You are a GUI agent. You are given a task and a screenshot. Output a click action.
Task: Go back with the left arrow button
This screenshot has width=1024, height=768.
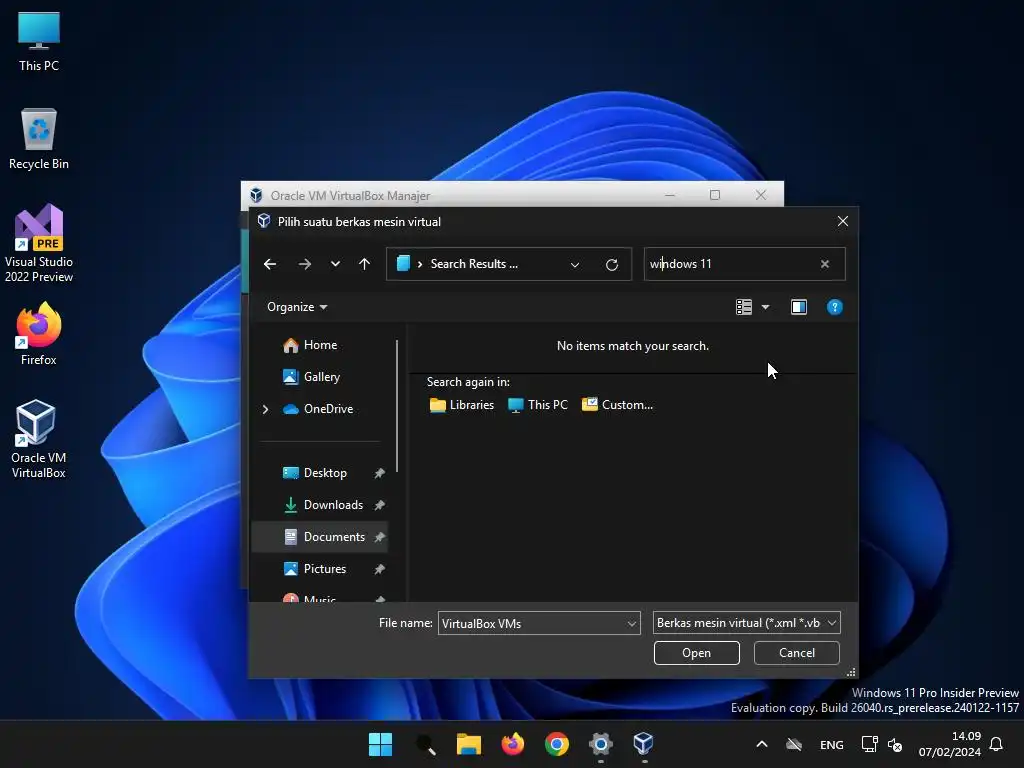tap(270, 264)
